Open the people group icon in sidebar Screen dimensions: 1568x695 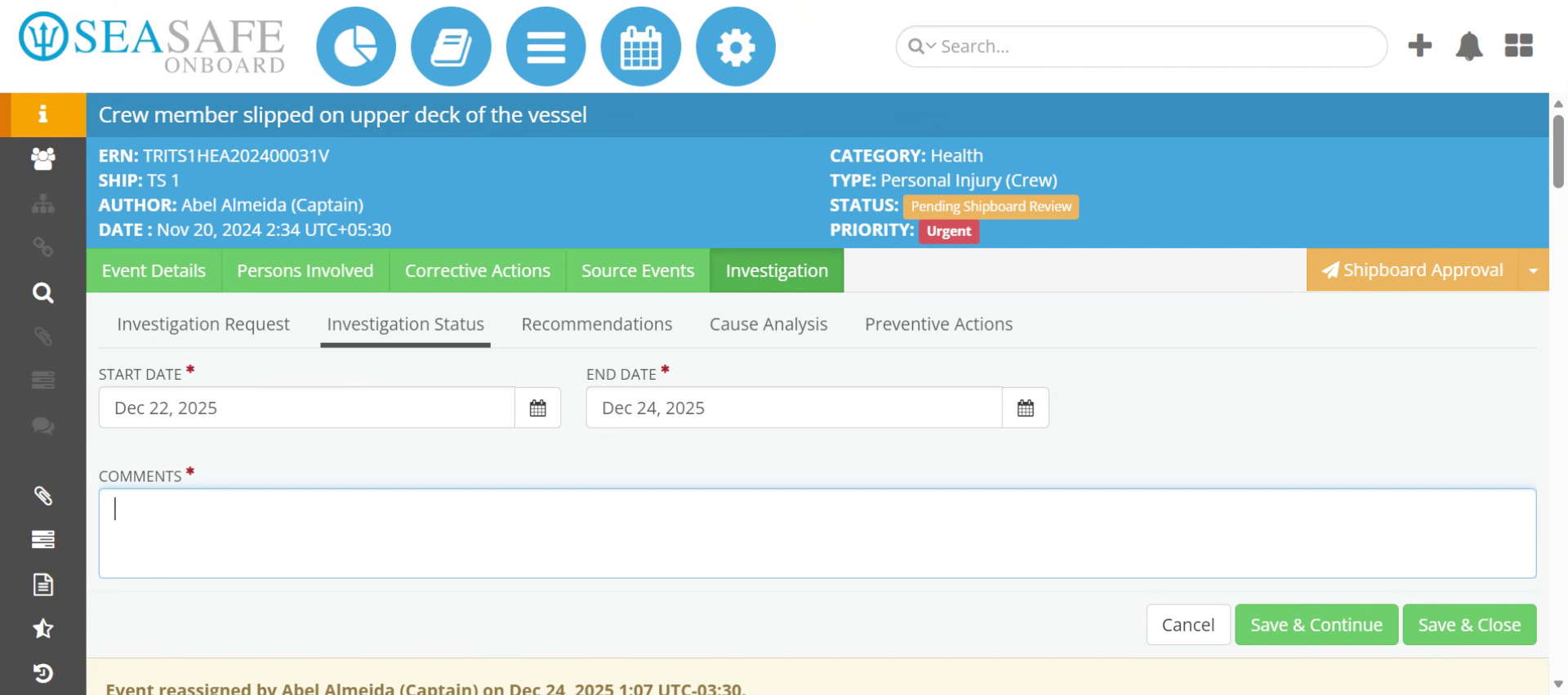coord(42,158)
